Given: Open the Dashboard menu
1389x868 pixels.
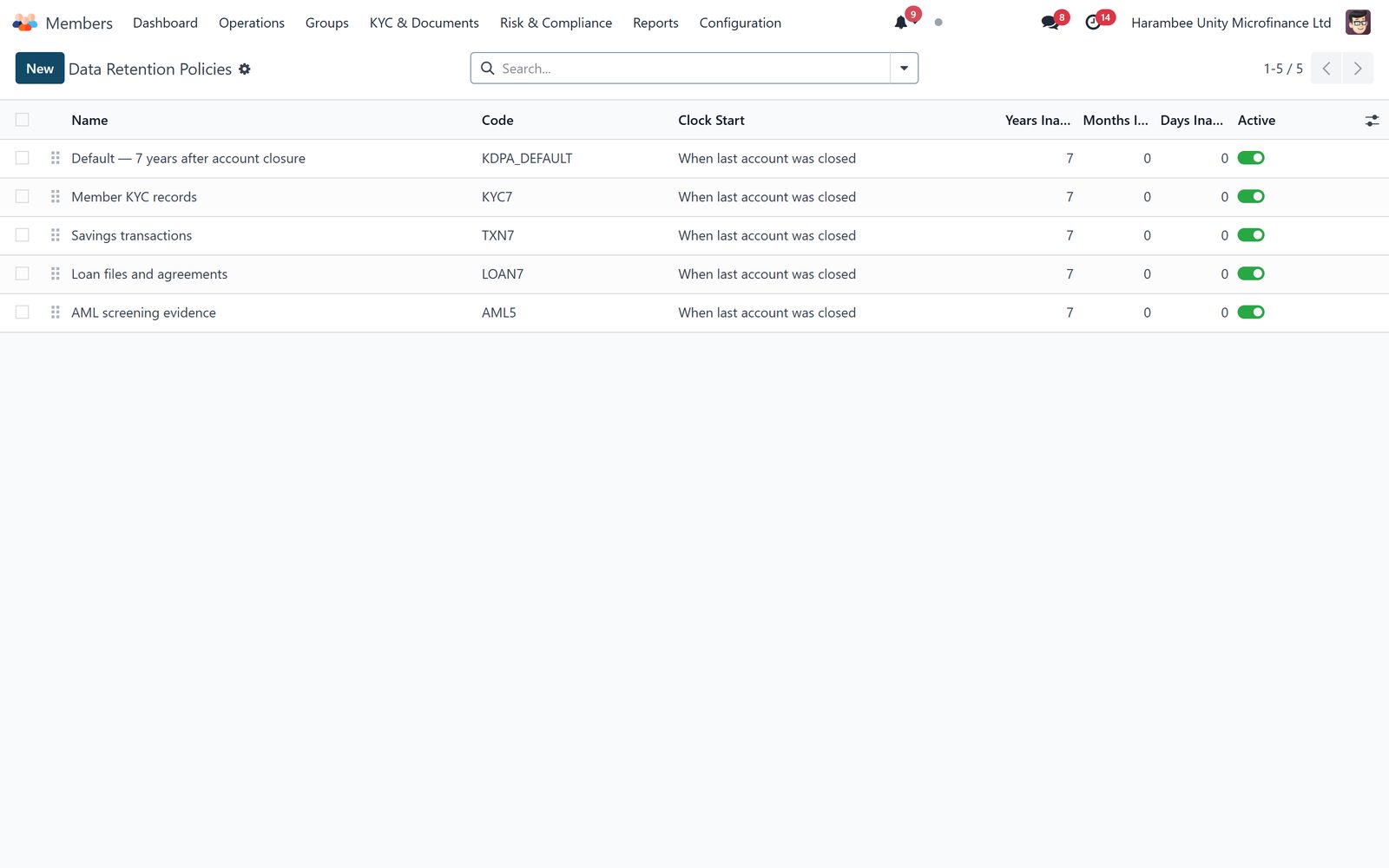Looking at the screenshot, I should (165, 23).
